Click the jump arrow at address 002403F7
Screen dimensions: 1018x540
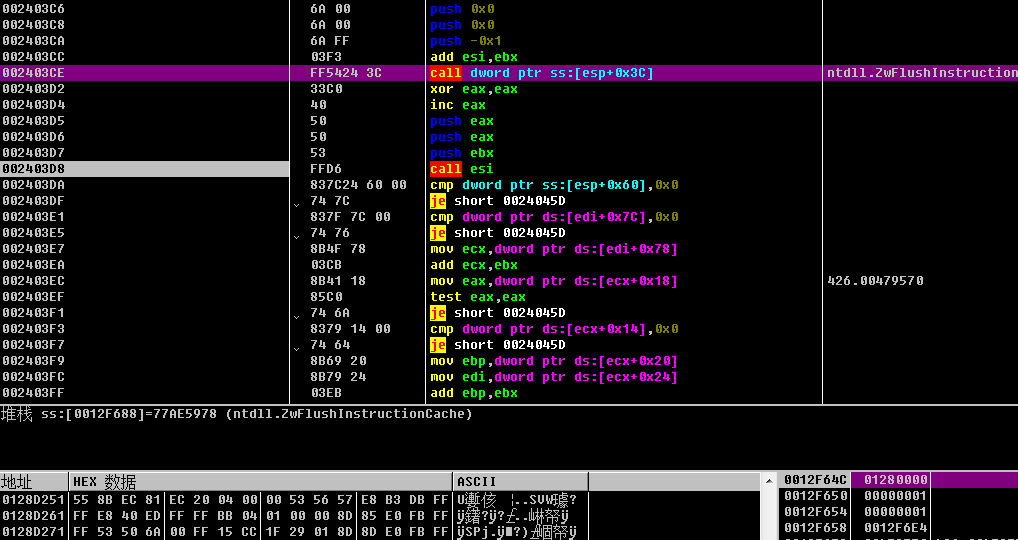[296, 346]
